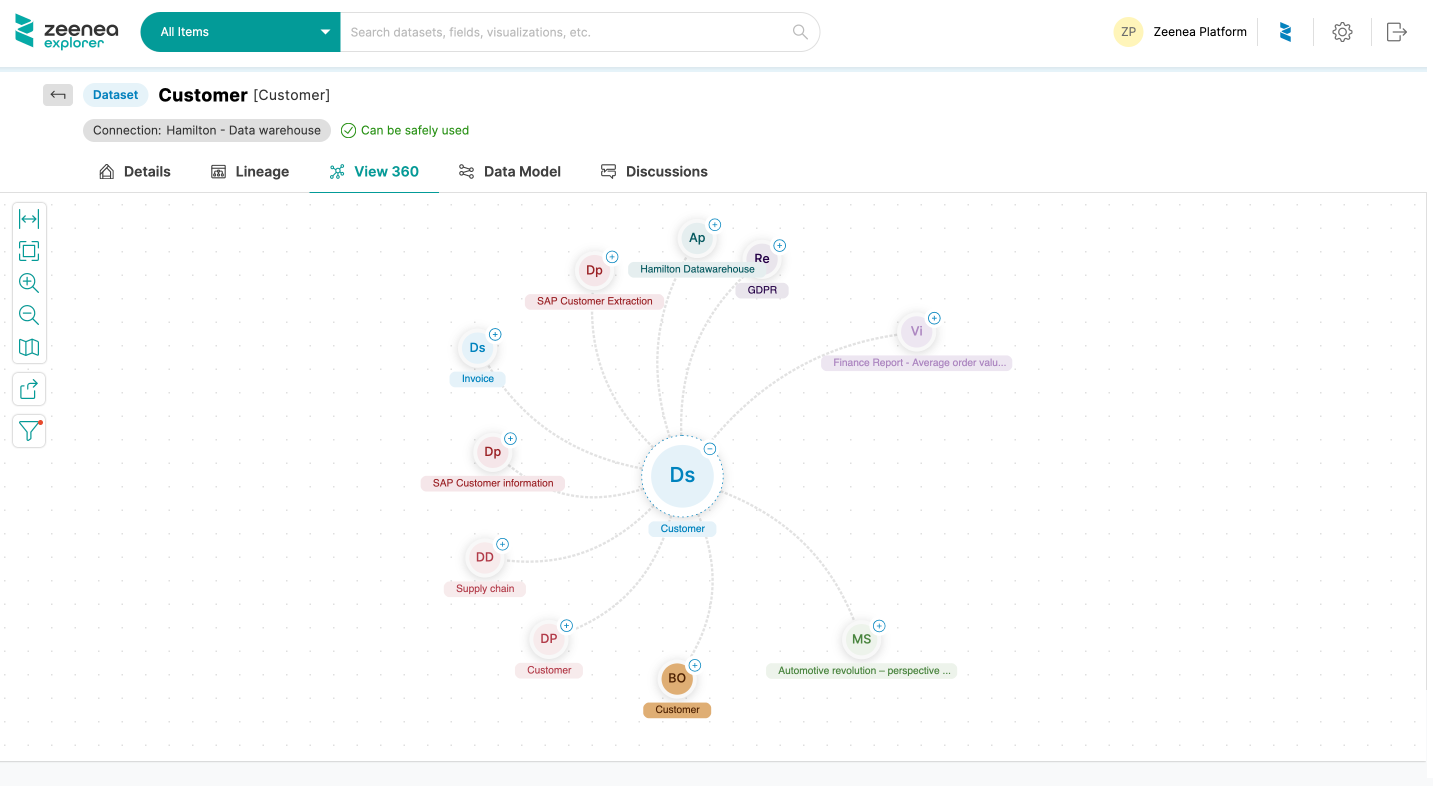Open the filter panel with red notification dot
The image size is (1440, 787).
(x=29, y=431)
